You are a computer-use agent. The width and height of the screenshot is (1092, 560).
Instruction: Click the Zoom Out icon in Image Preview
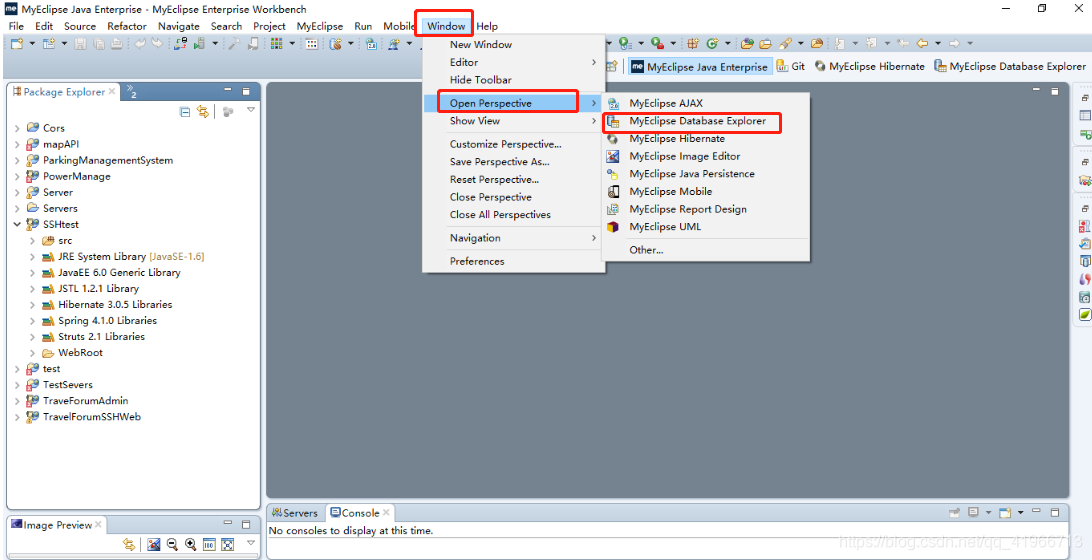172,544
